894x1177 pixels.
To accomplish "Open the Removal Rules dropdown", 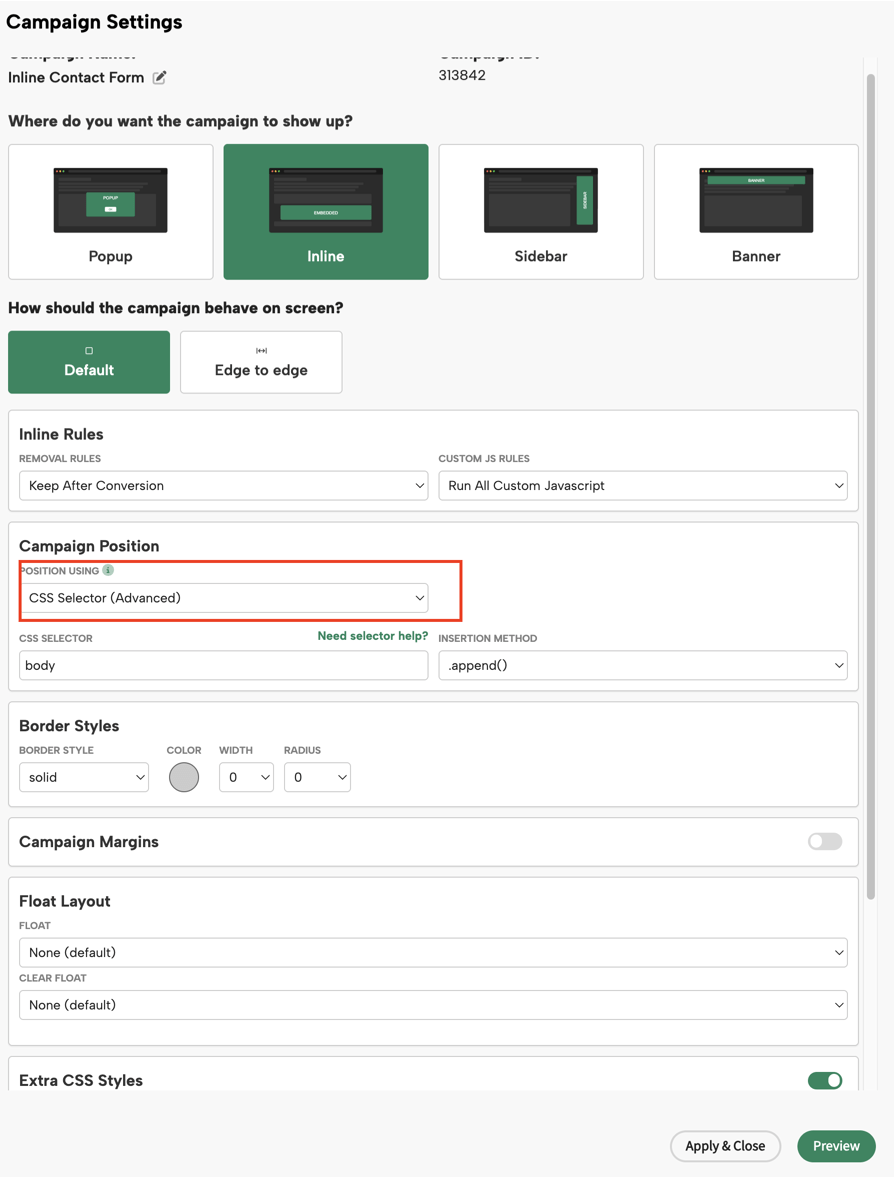I will click(223, 486).
